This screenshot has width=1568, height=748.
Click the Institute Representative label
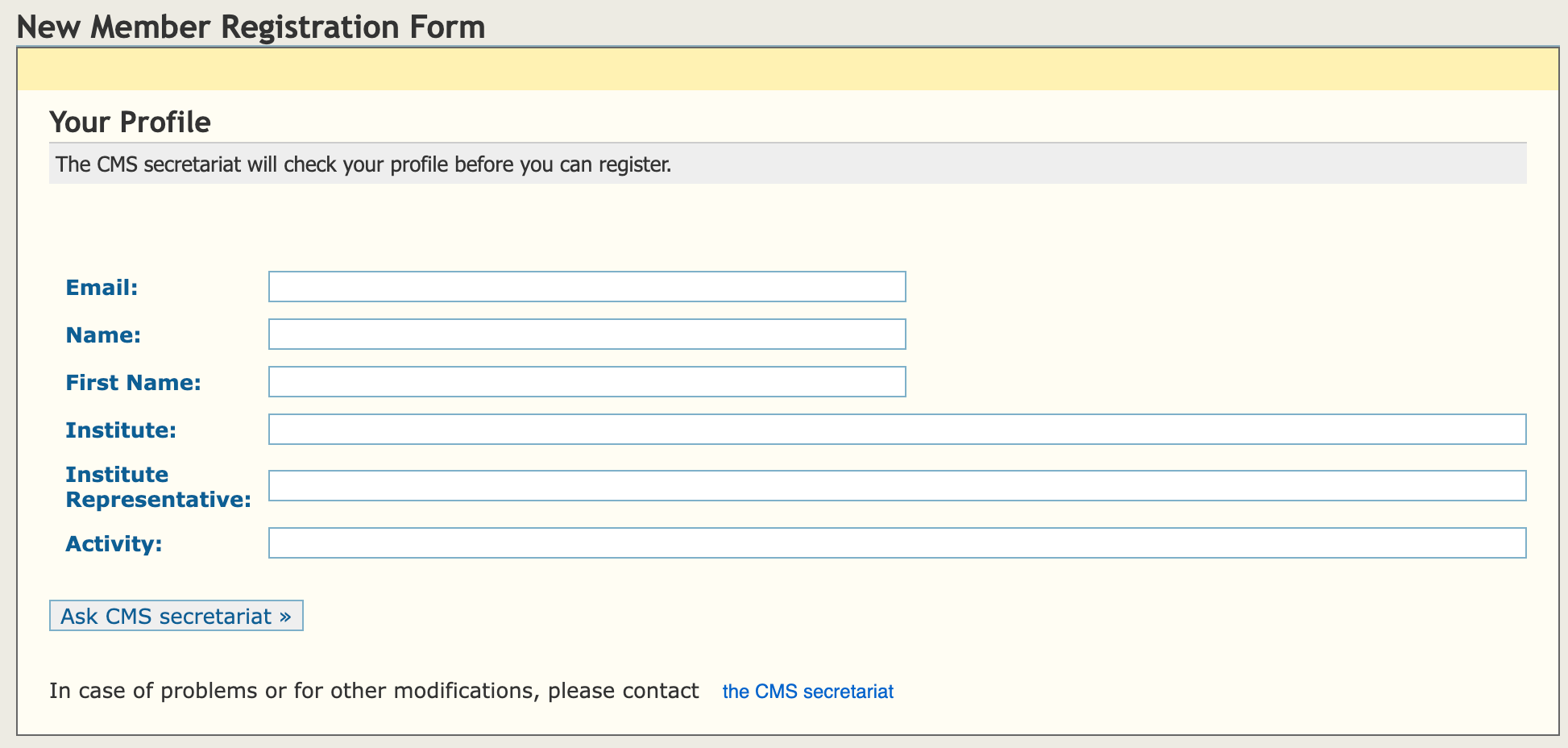(x=157, y=486)
